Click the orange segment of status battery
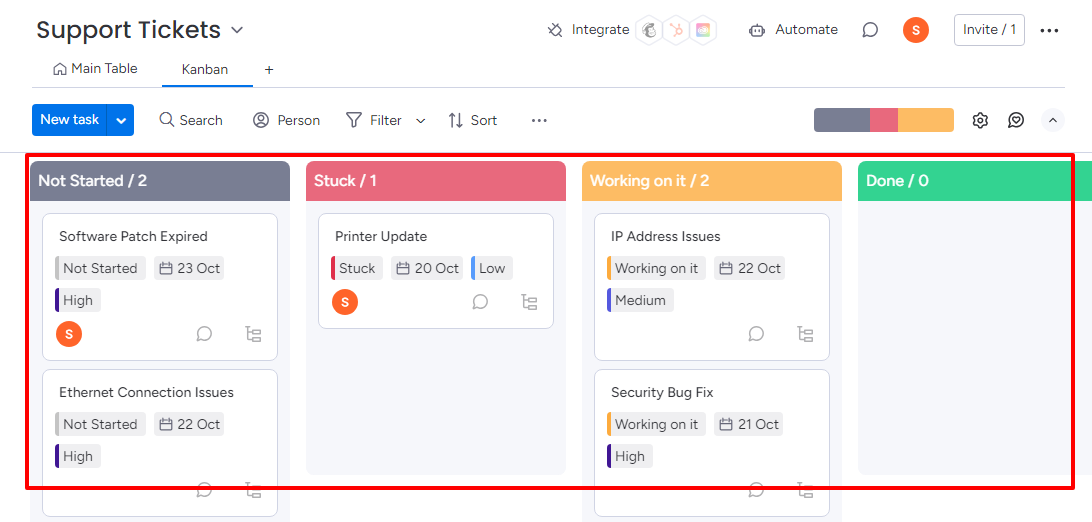Screen dimensions: 1092x522 [x=926, y=120]
